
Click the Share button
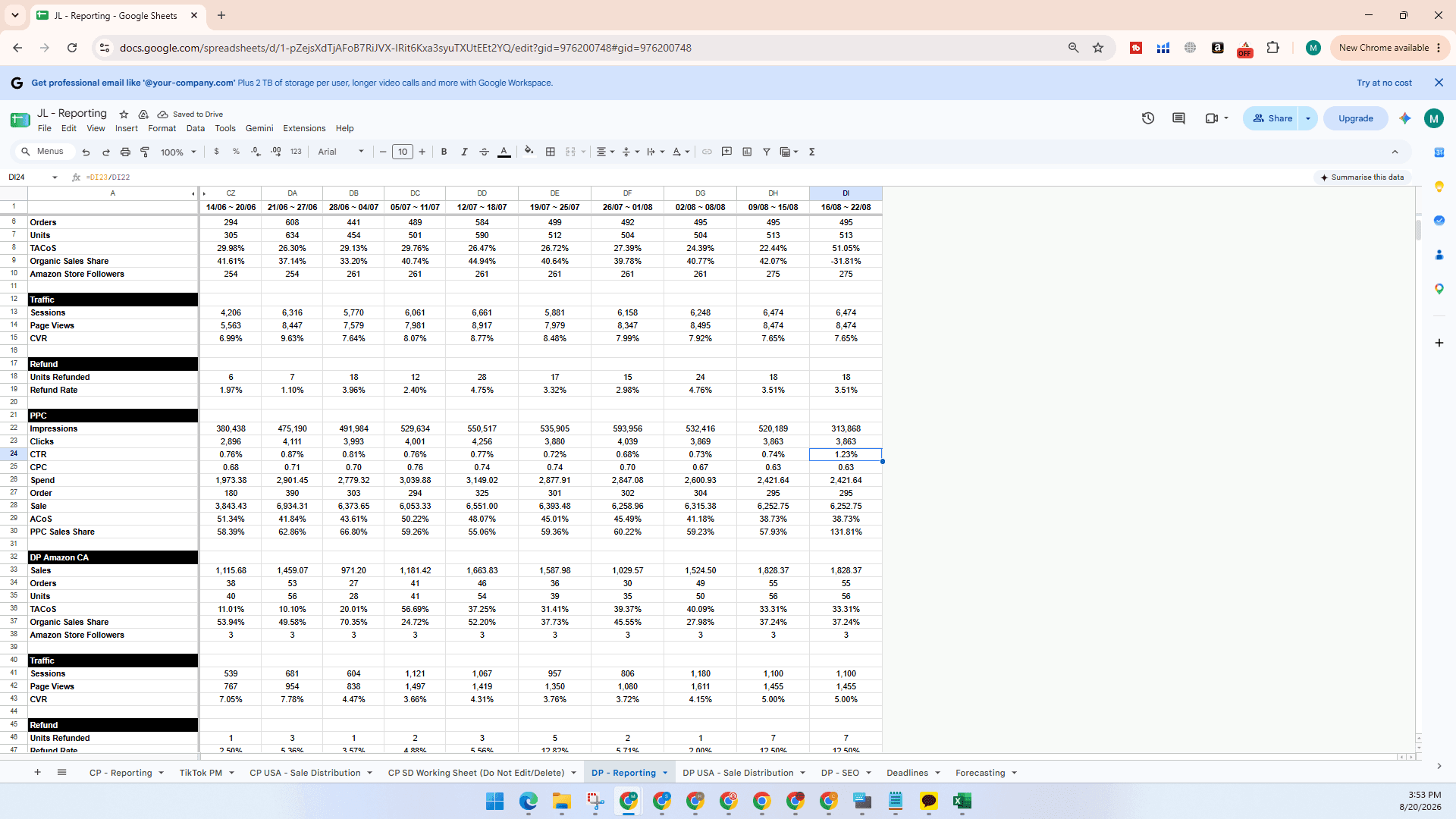click(x=1272, y=118)
